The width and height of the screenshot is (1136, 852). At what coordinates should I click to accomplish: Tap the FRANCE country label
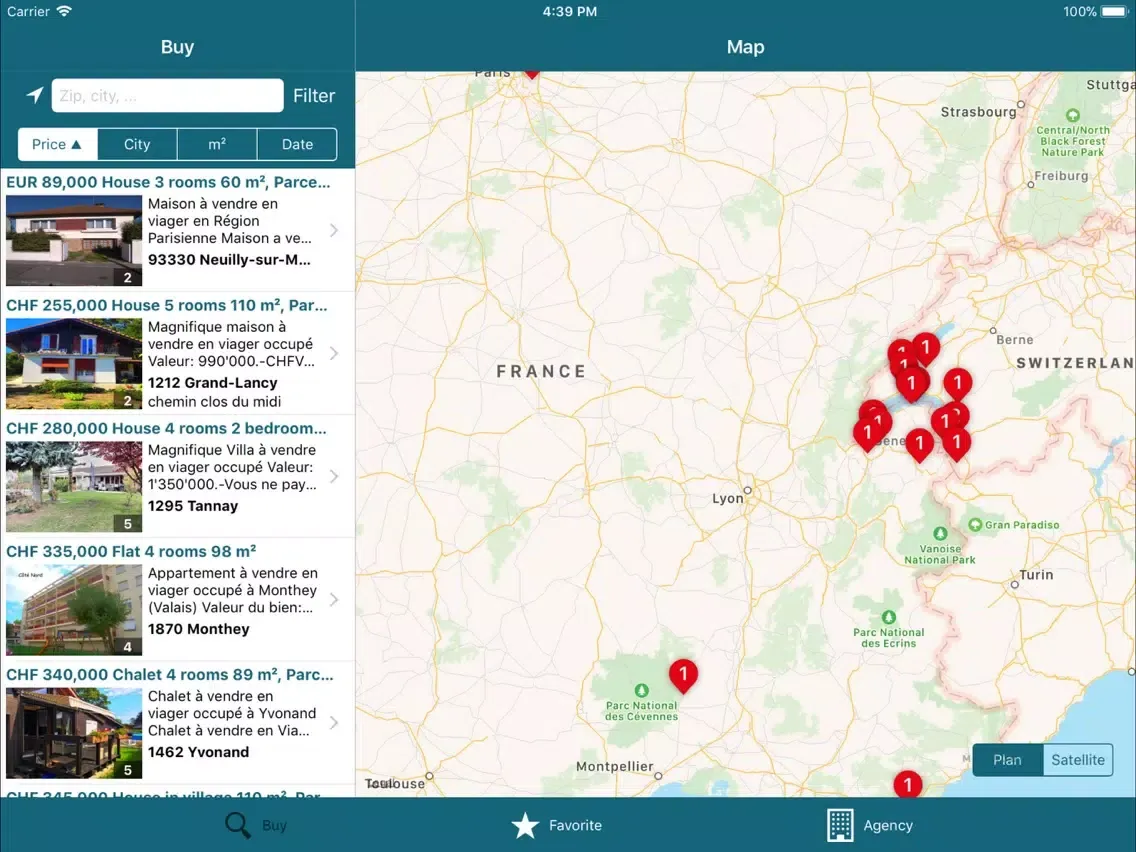pyautogui.click(x=541, y=371)
